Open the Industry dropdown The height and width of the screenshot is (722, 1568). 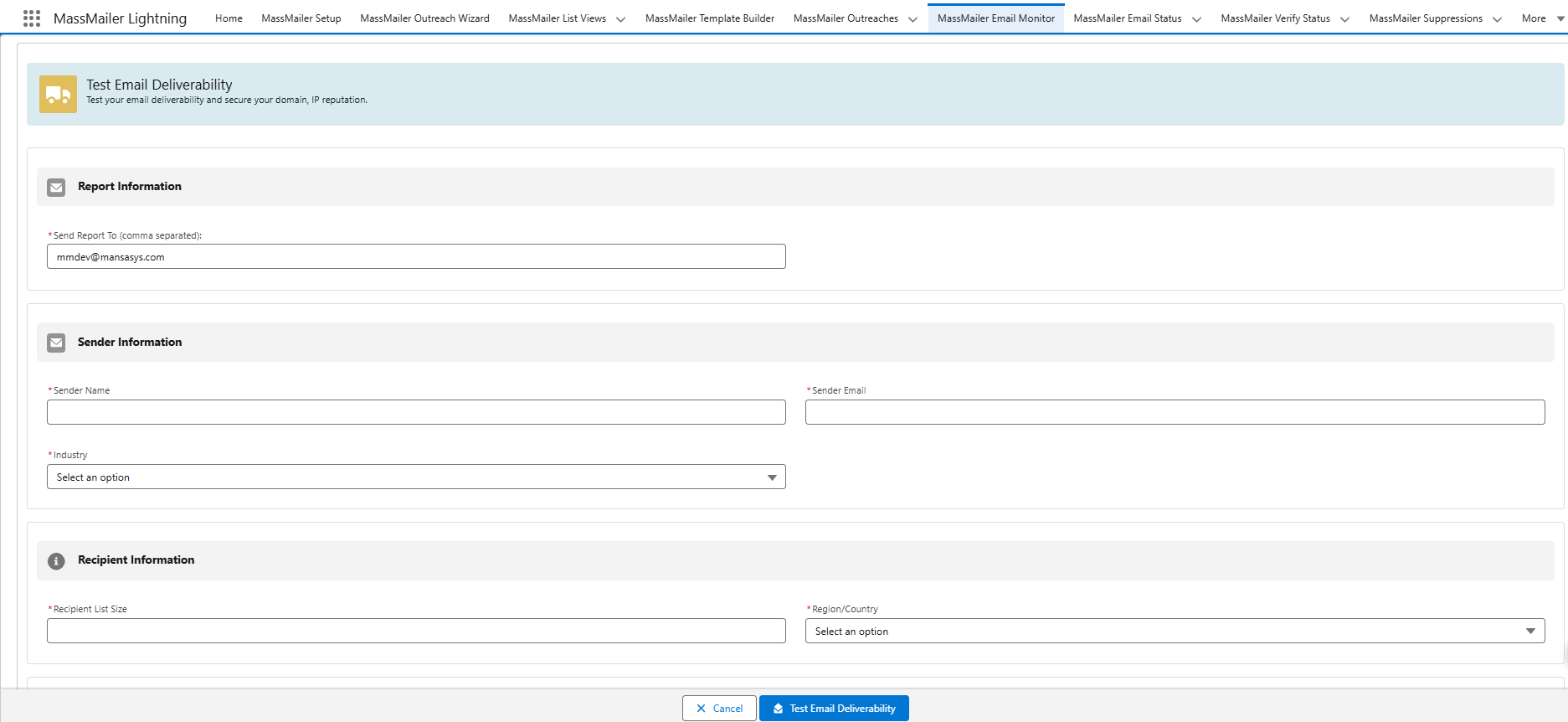click(x=416, y=477)
